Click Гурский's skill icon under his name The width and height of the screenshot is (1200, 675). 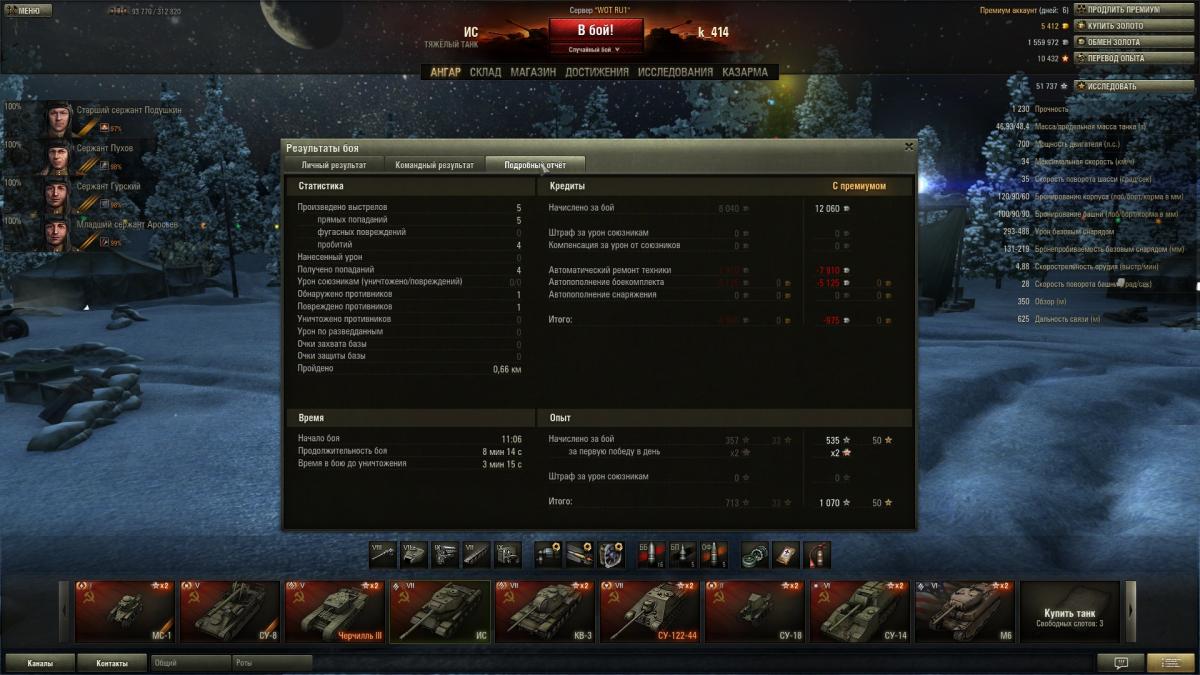(103, 204)
